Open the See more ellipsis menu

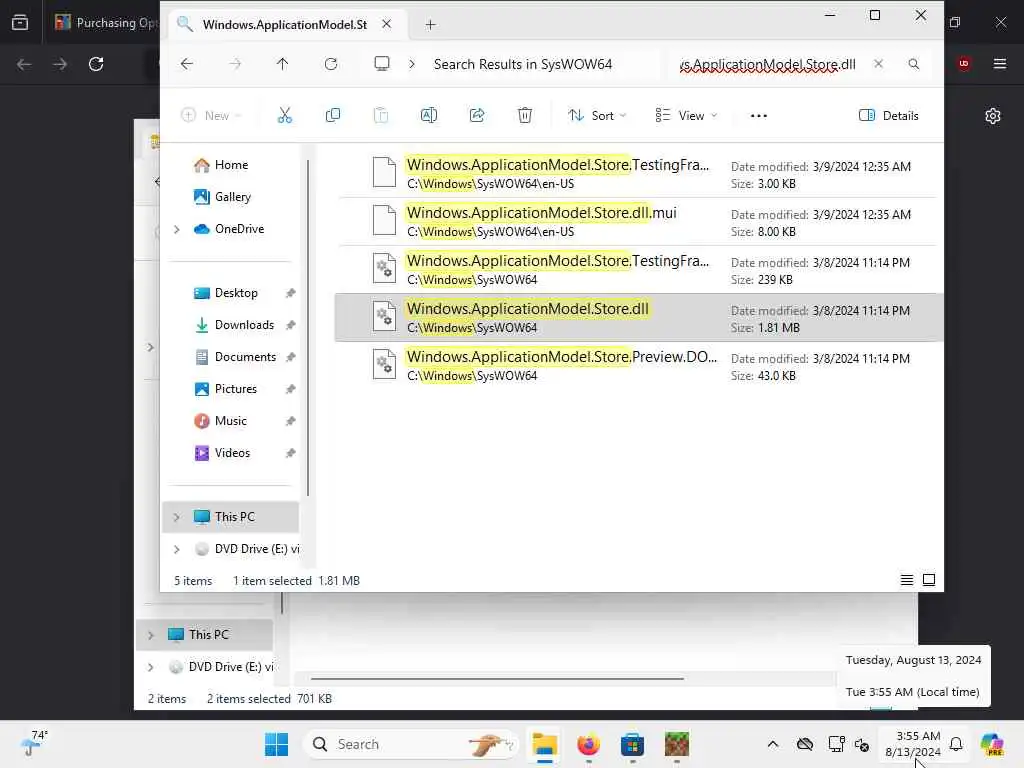758,116
